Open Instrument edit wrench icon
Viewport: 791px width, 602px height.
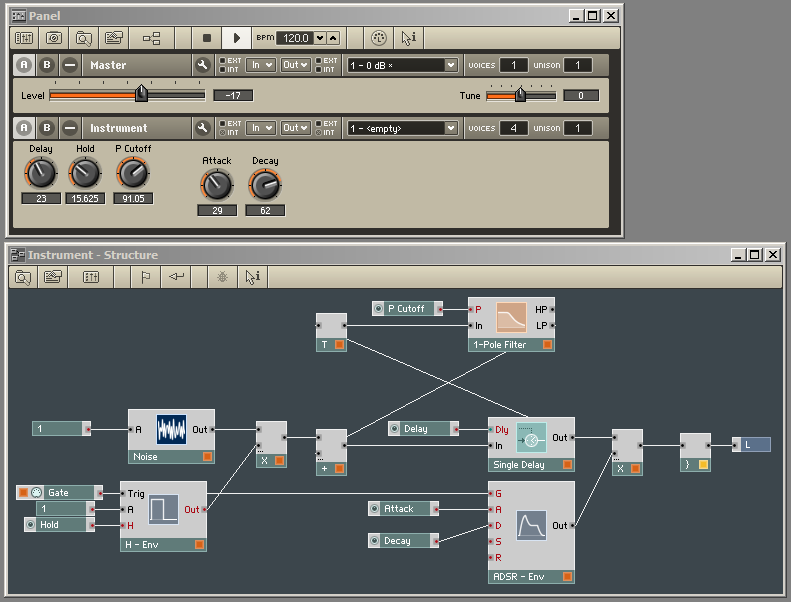click(x=202, y=128)
